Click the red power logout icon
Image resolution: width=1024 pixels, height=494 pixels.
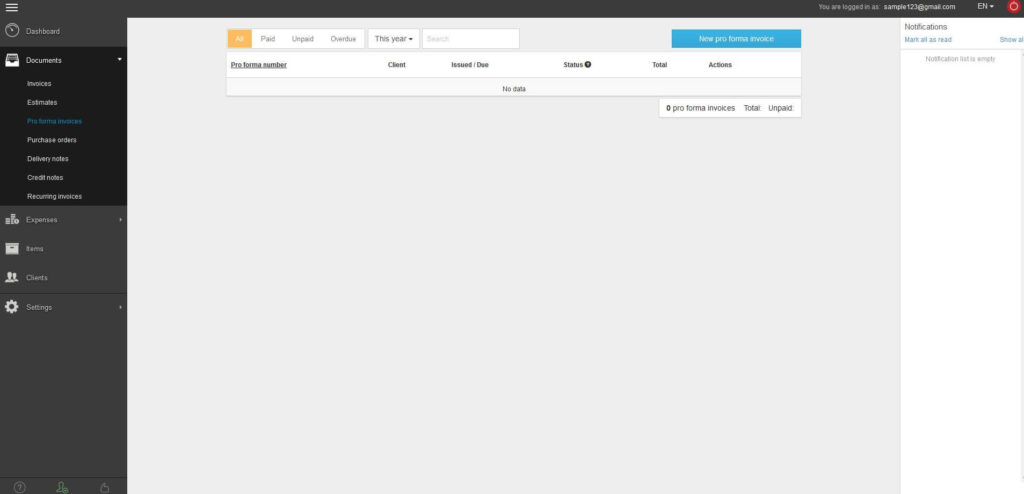1014,7
